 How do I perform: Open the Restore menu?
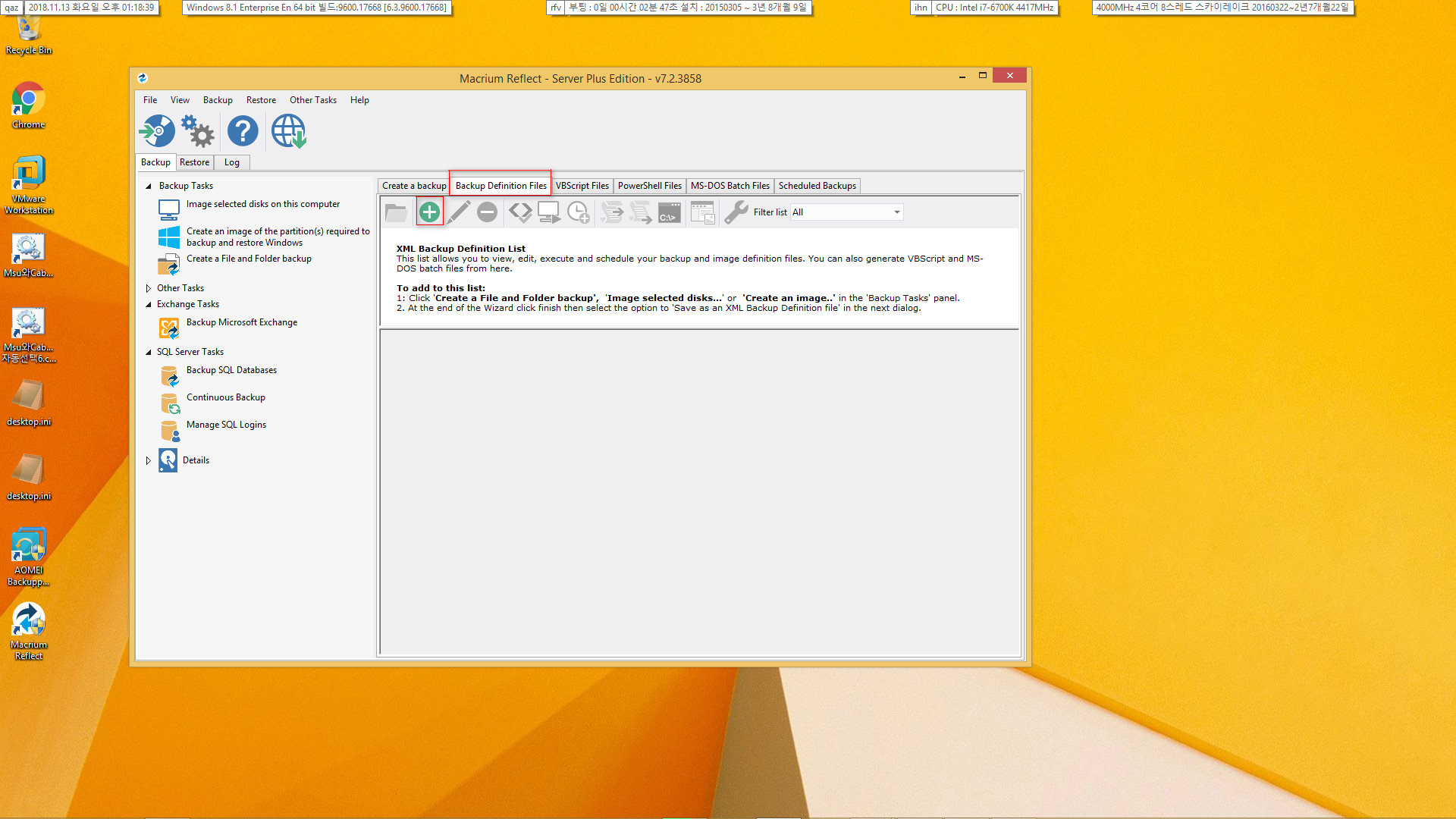tap(260, 100)
